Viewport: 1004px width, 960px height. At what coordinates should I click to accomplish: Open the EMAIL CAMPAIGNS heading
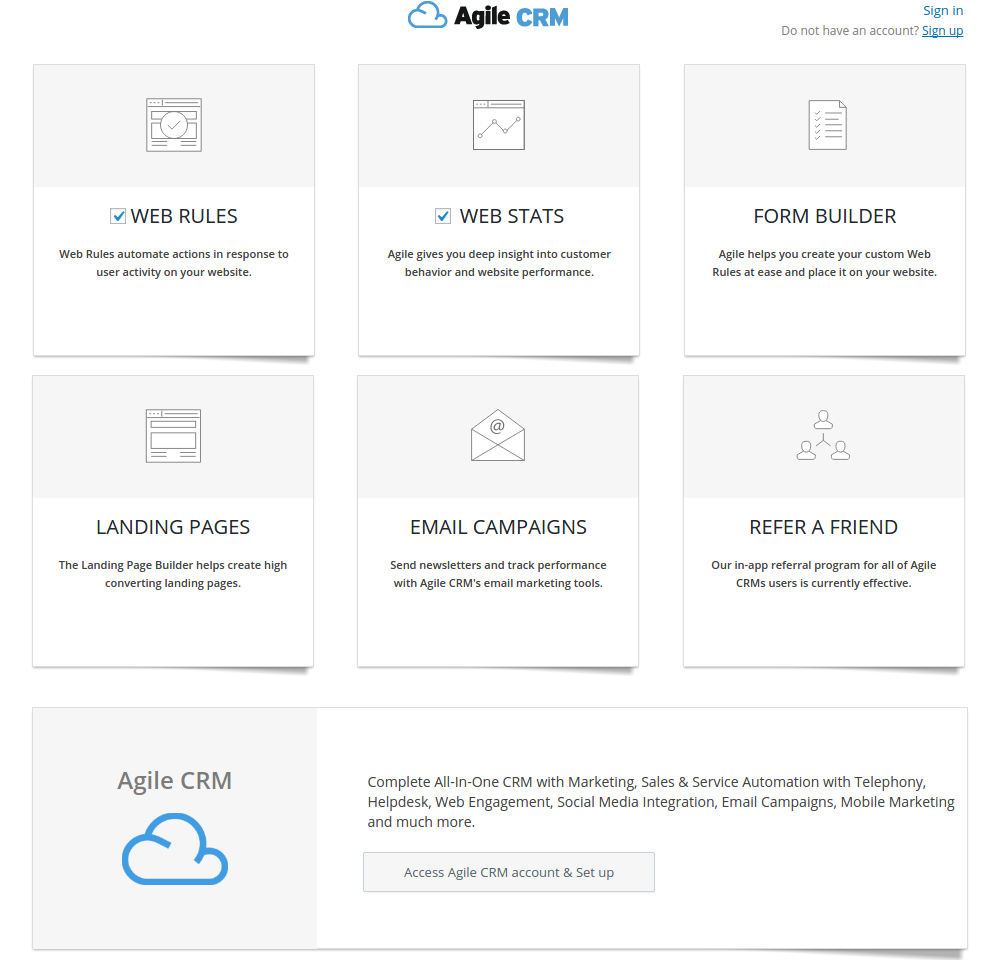pos(498,527)
